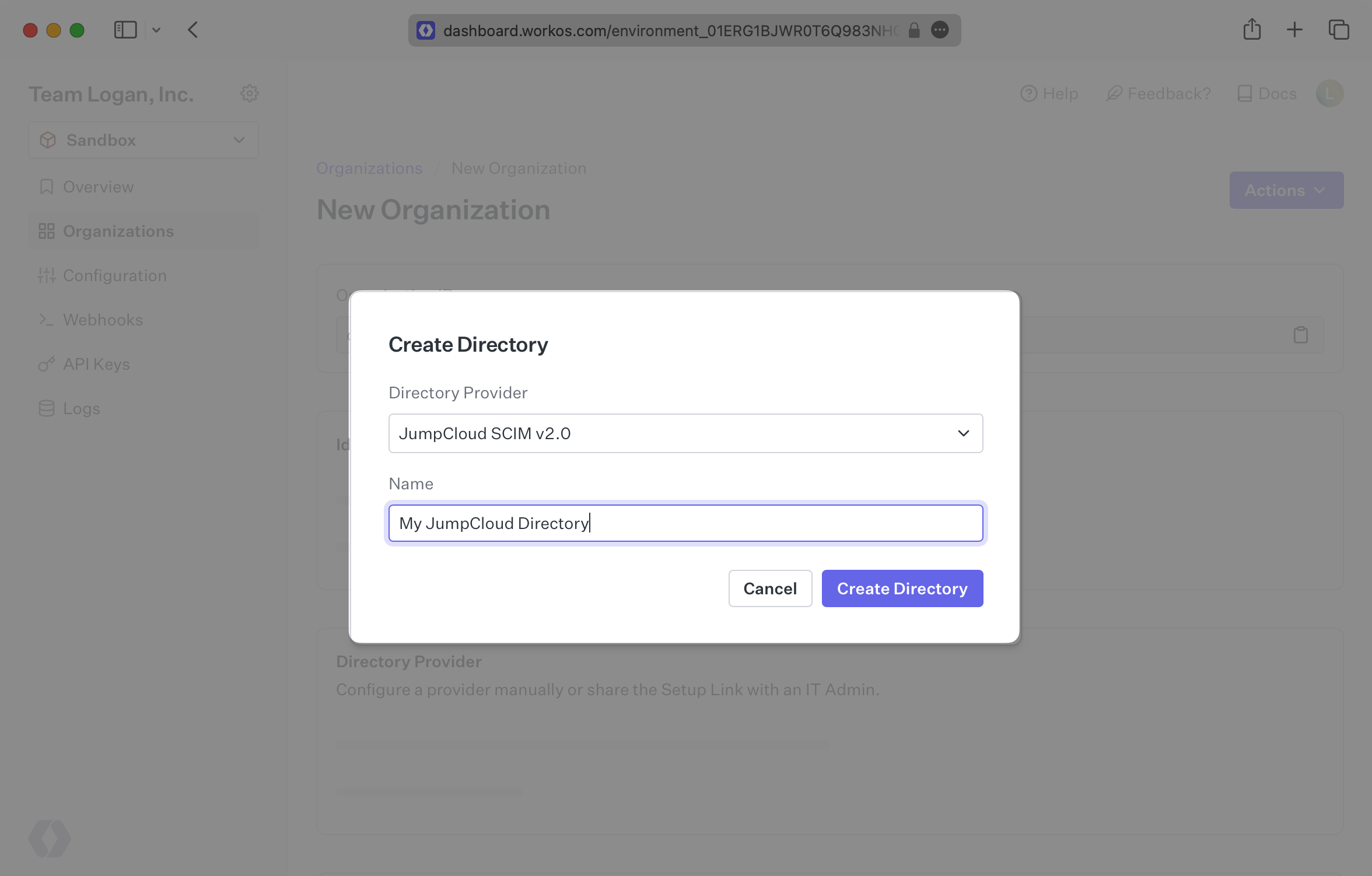Navigate via the Organizations breadcrumb link

[369, 168]
